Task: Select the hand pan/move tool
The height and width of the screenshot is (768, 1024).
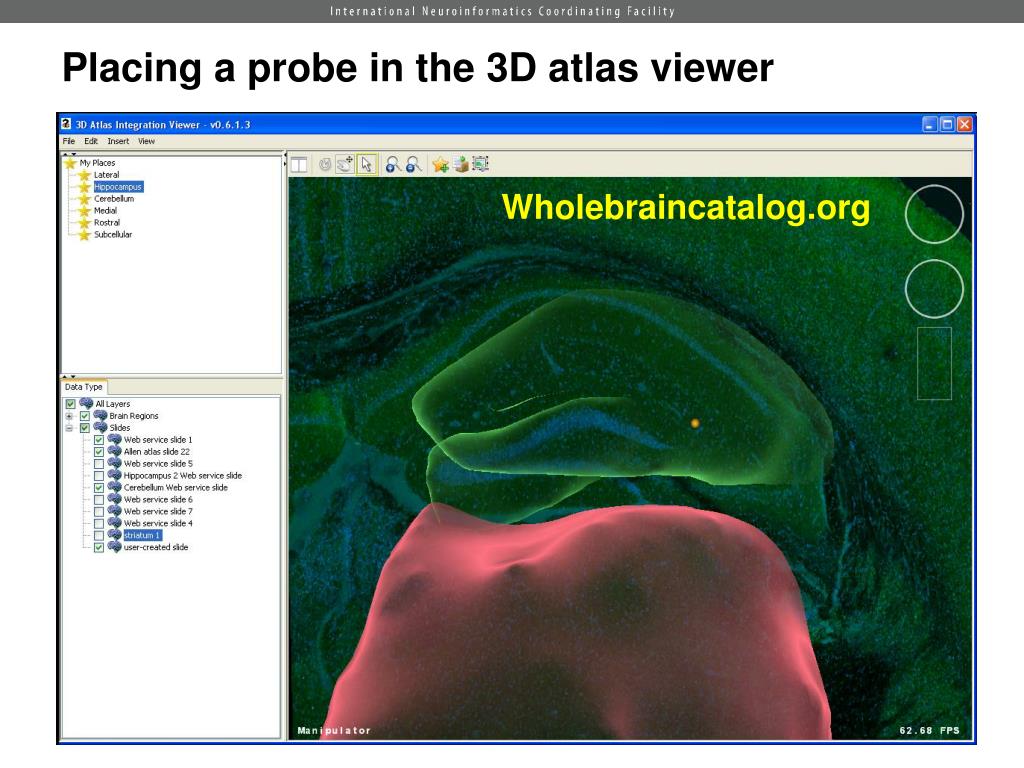Action: pos(345,165)
